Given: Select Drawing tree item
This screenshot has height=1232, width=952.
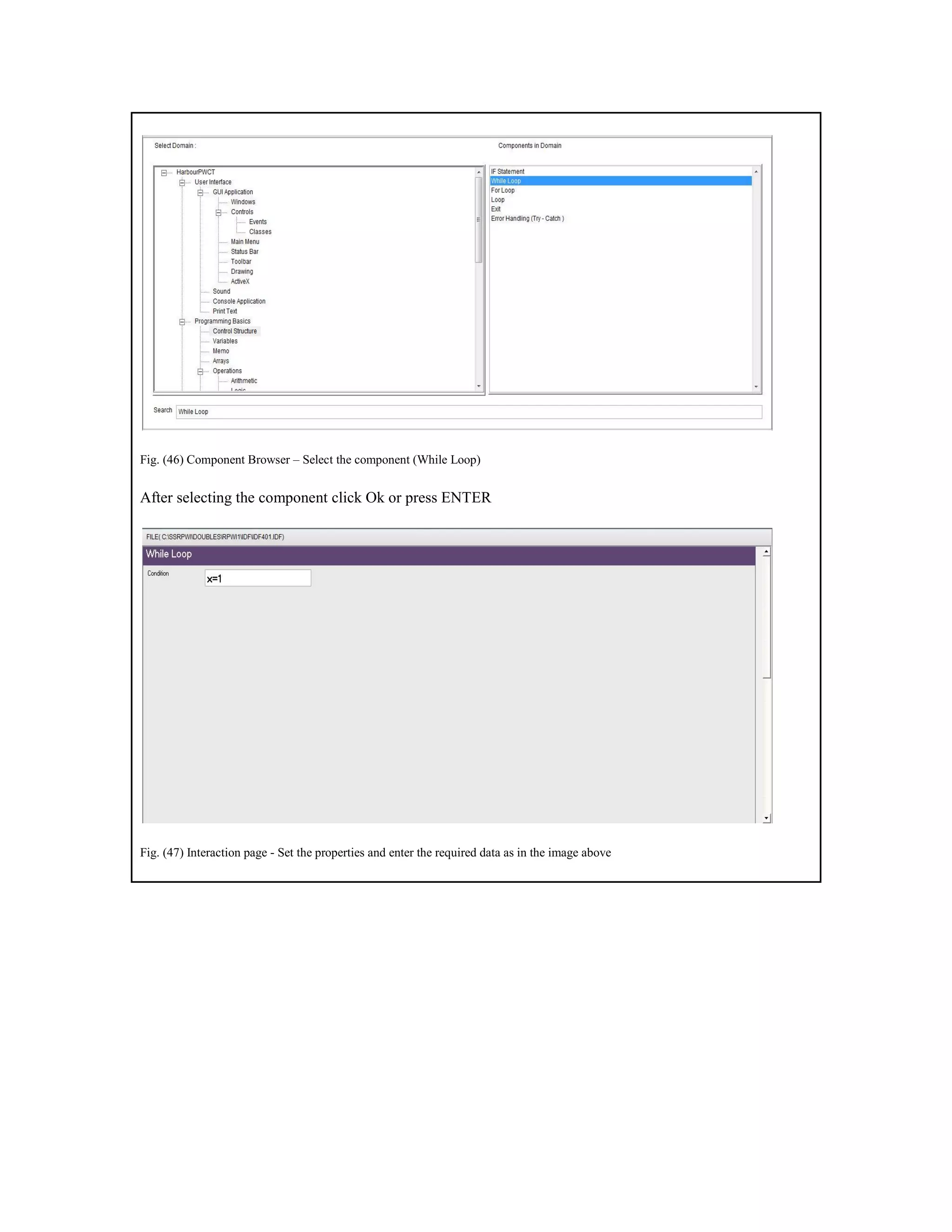Looking at the screenshot, I should [242, 272].
